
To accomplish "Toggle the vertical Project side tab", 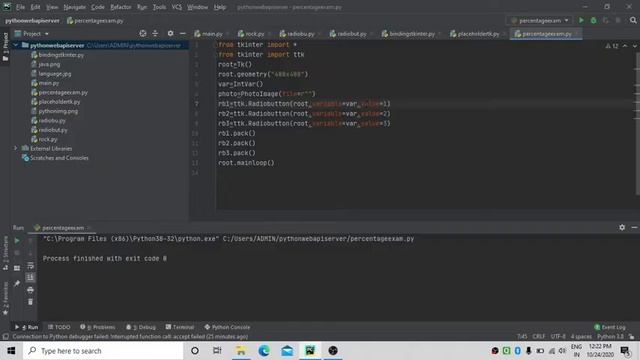I will pos(5,47).
